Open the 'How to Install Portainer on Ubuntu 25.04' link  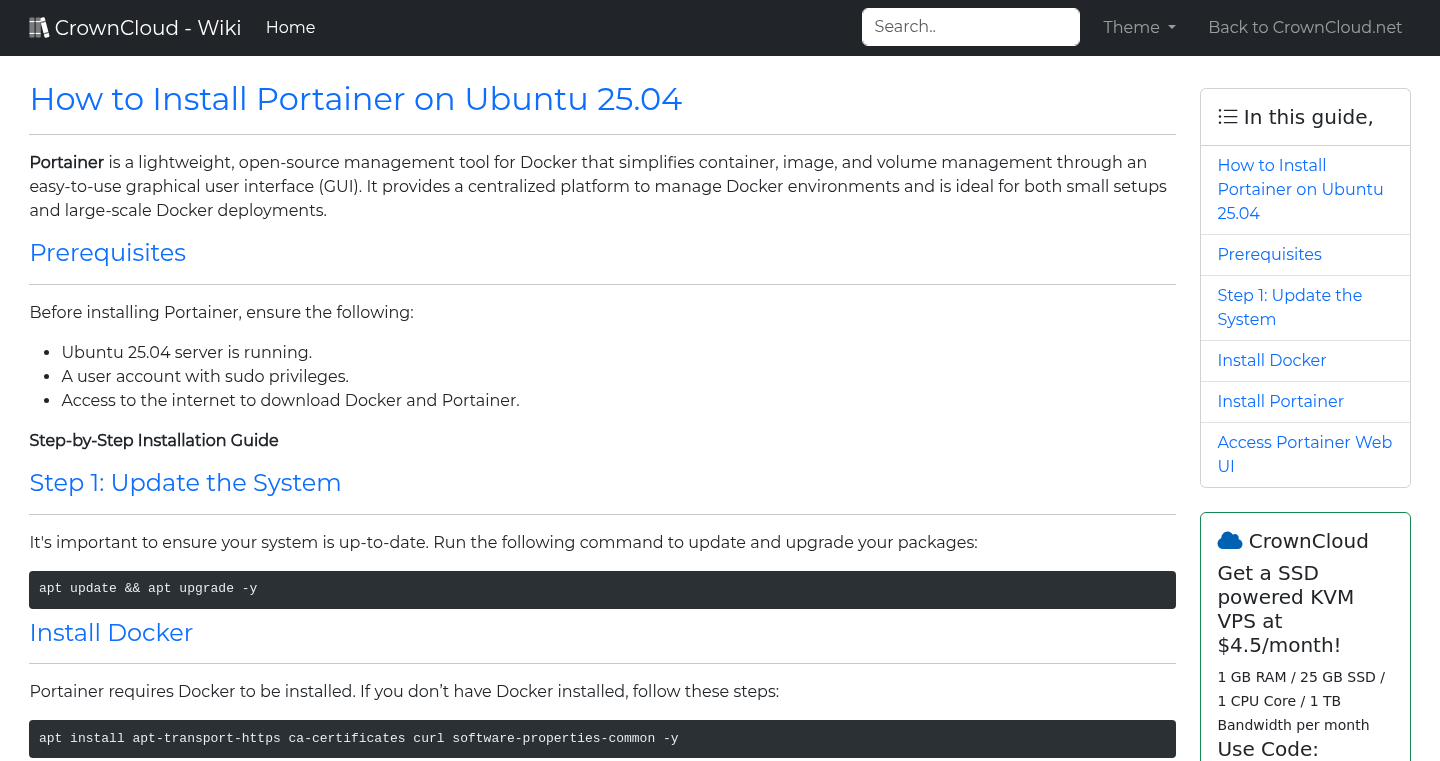click(1300, 189)
